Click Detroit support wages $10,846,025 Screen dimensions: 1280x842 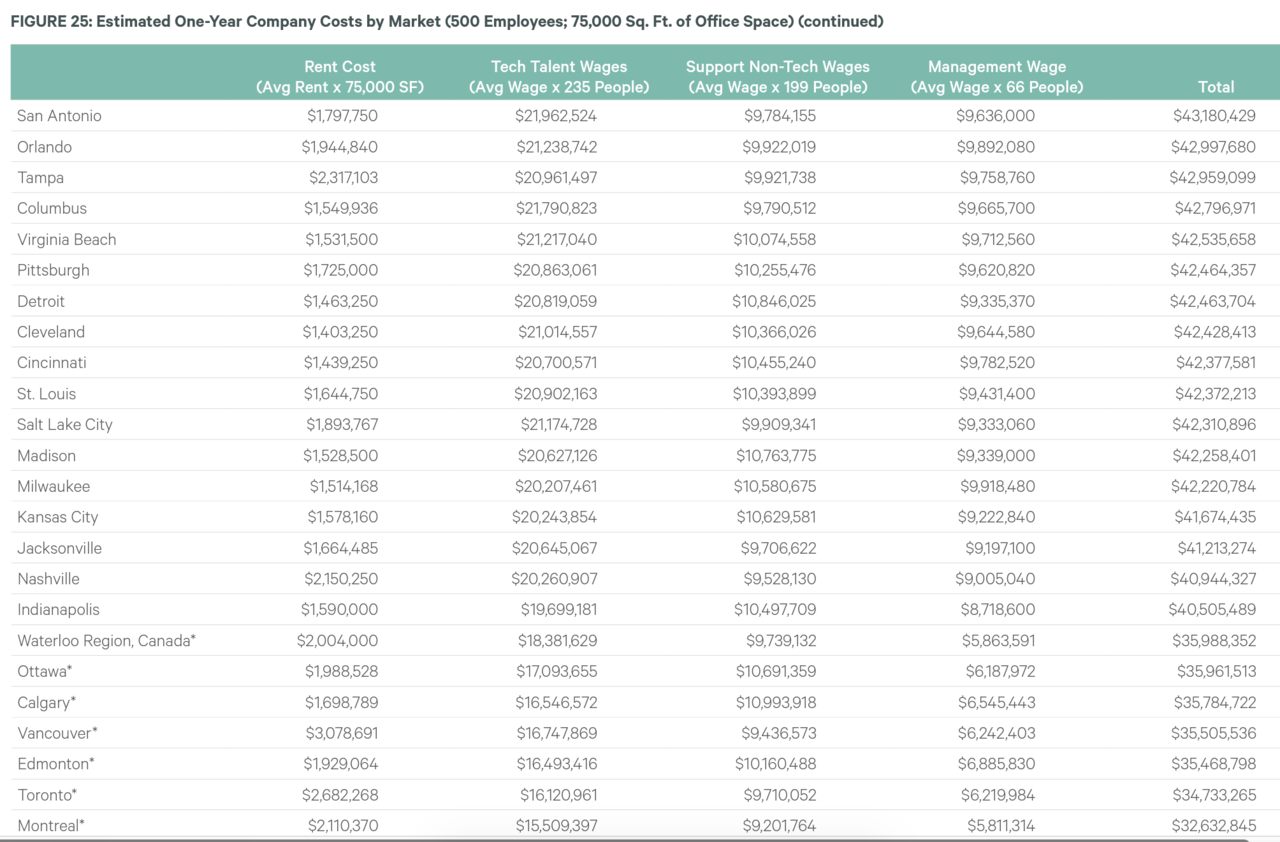pos(775,301)
